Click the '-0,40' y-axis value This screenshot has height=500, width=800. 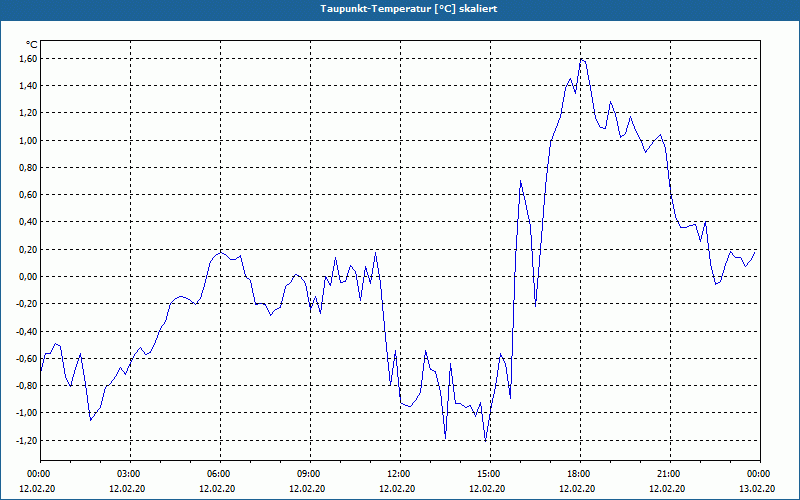tap(27, 331)
